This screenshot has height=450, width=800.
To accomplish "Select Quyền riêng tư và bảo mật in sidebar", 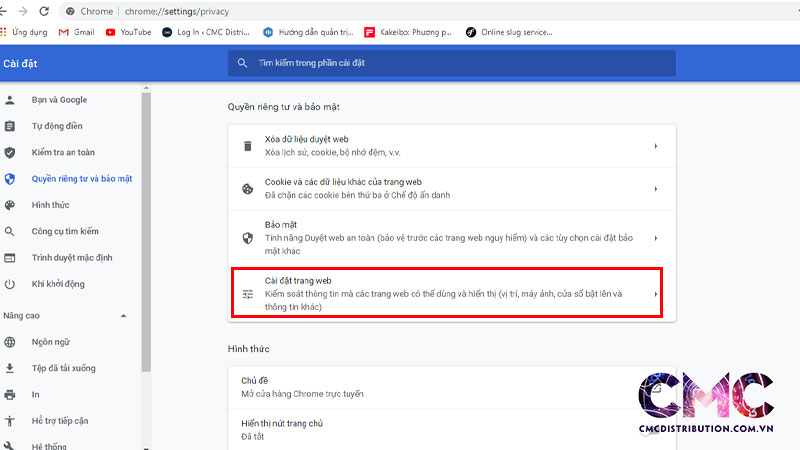I will pyautogui.click(x=82, y=179).
